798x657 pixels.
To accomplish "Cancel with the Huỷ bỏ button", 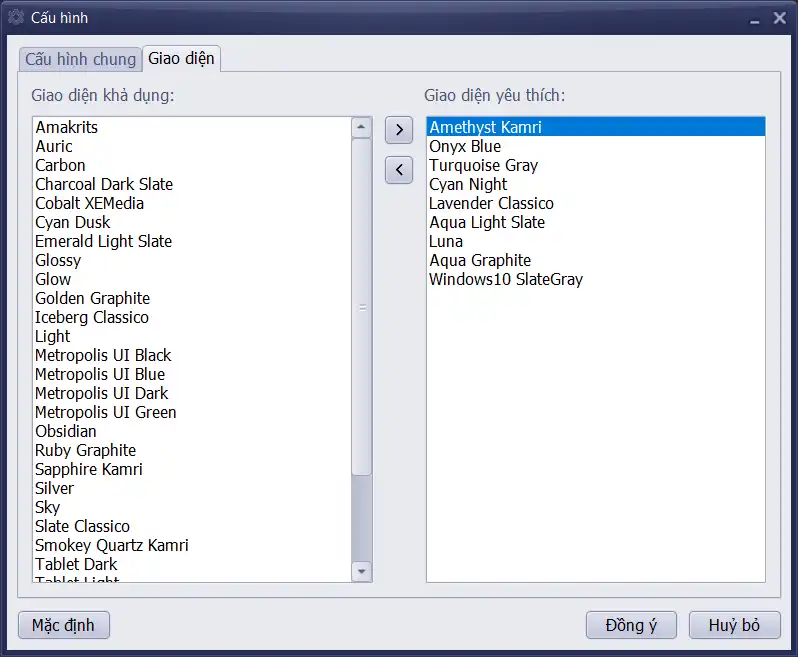I will (x=734, y=625).
